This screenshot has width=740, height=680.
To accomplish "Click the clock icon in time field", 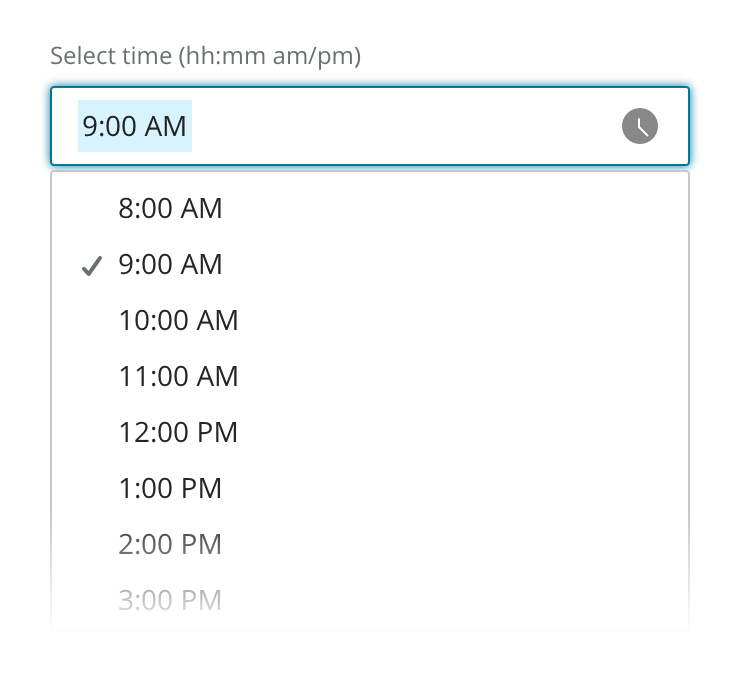I will pos(640,126).
